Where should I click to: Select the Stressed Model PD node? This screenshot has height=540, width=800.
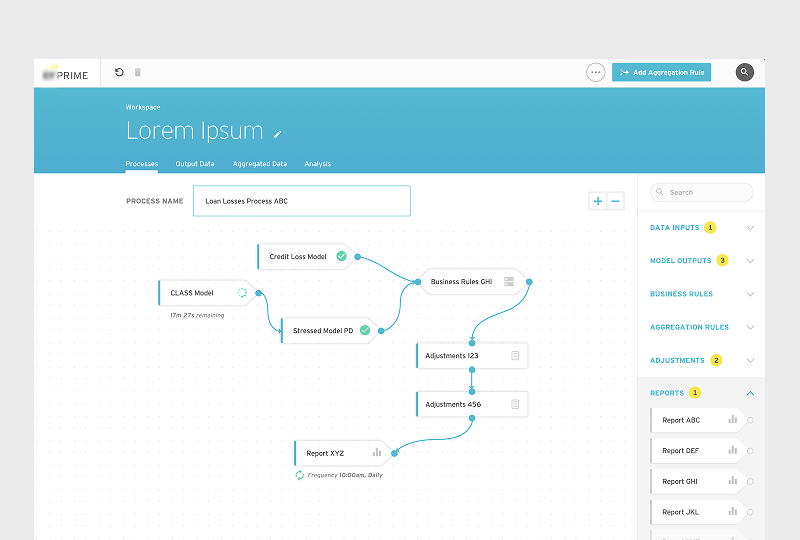pos(330,331)
